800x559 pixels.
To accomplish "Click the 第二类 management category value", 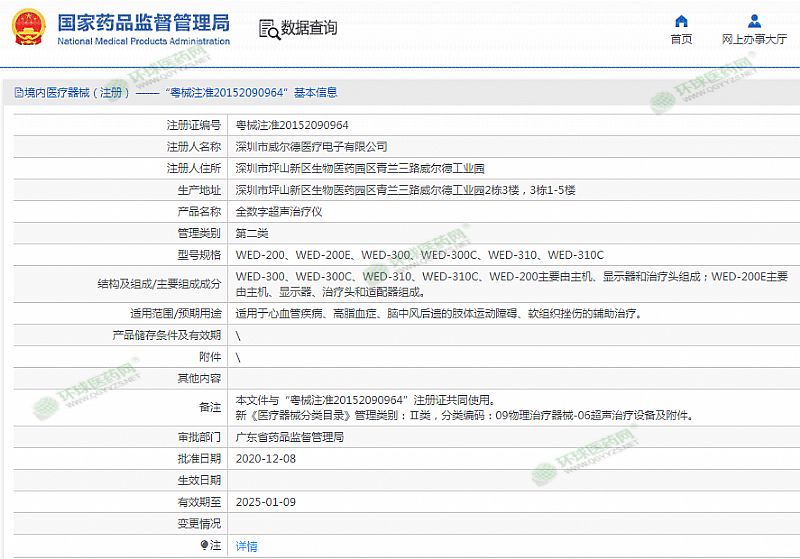I will click(251, 233).
